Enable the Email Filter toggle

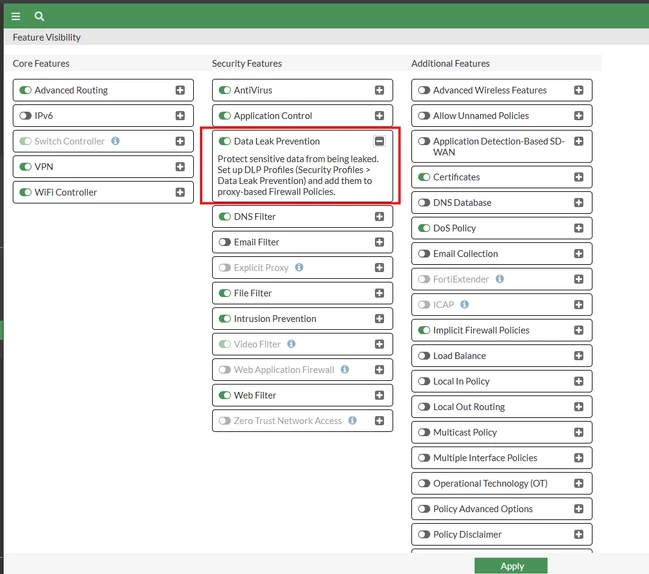[x=225, y=242]
